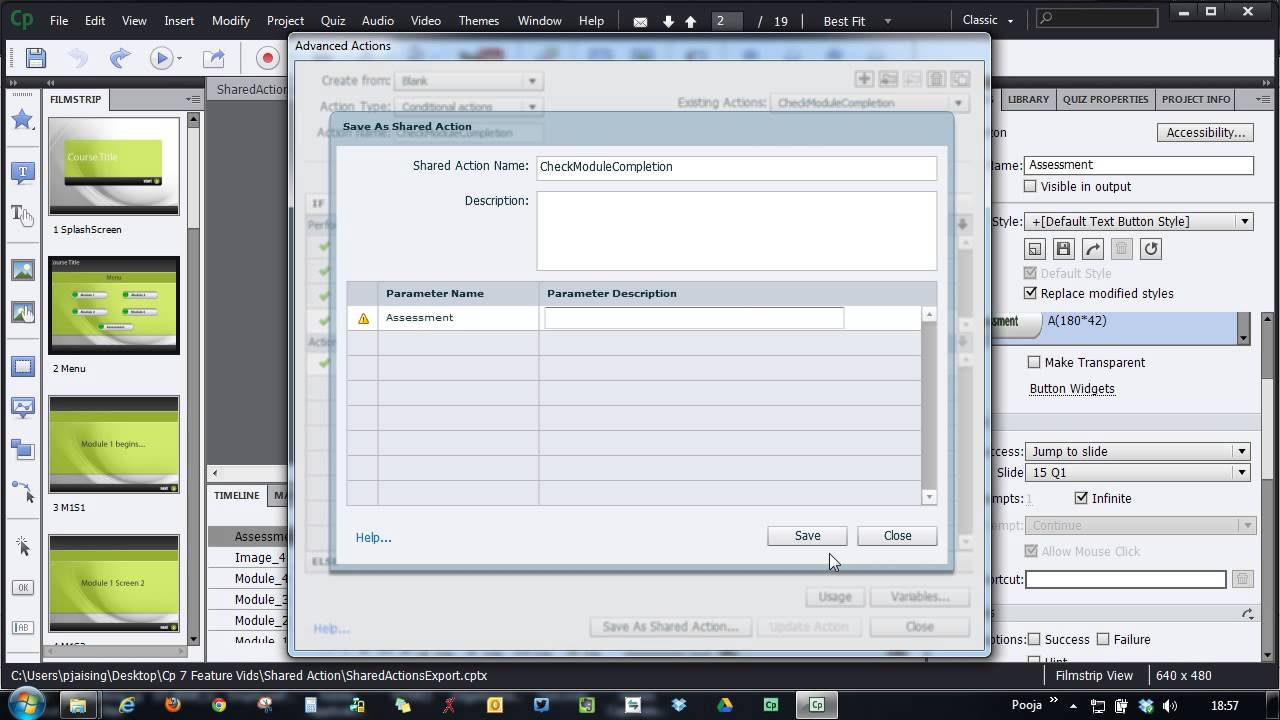Click the Shortcut input field
Screen dimensions: 1280x720
tap(1125, 579)
